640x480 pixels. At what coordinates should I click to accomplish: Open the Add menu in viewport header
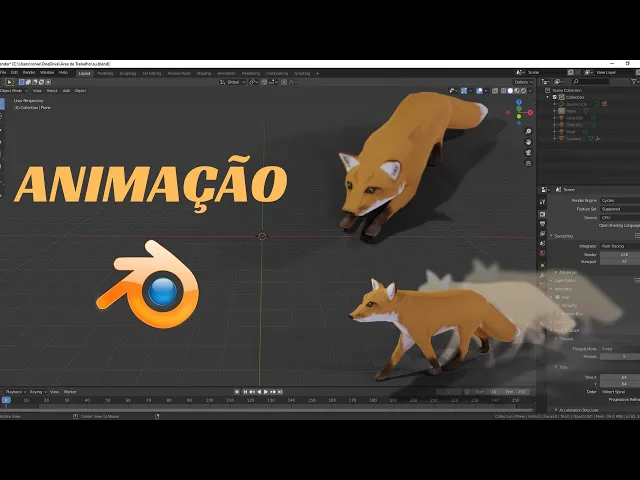(x=66, y=91)
